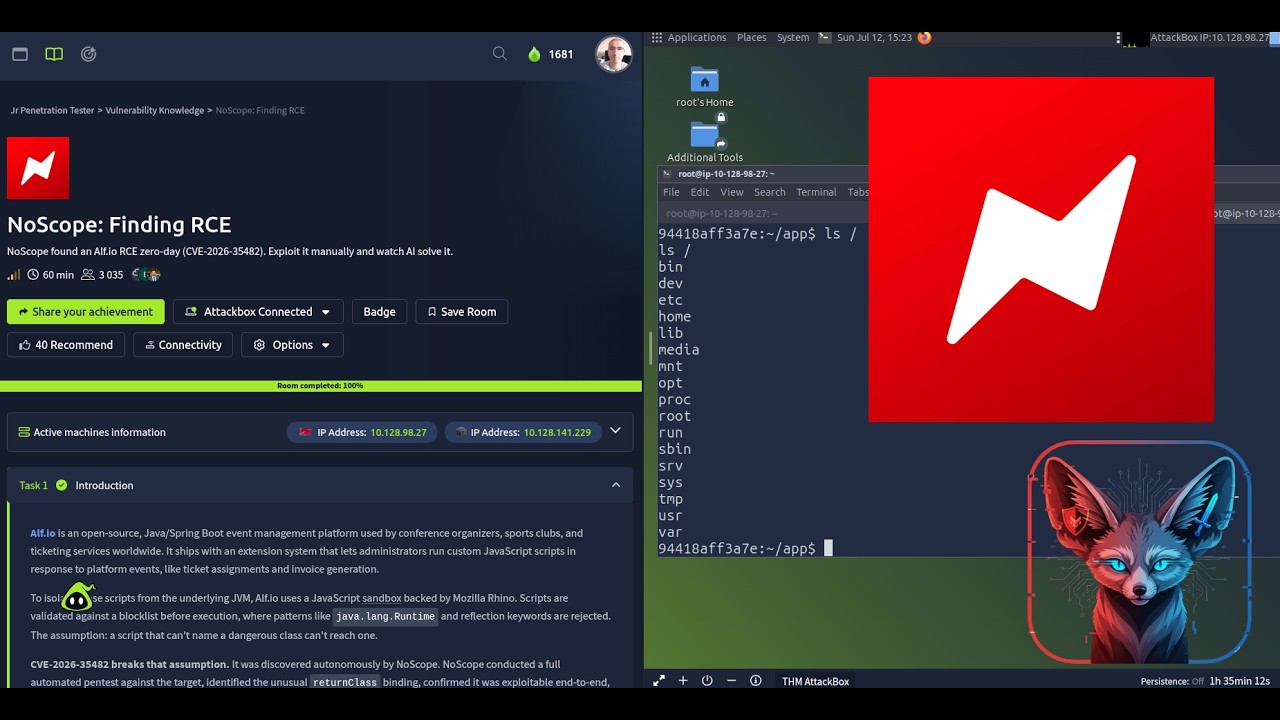This screenshot has height=720, width=1280.
Task: Toggle the Persistence Off setting
Action: coord(1172,682)
